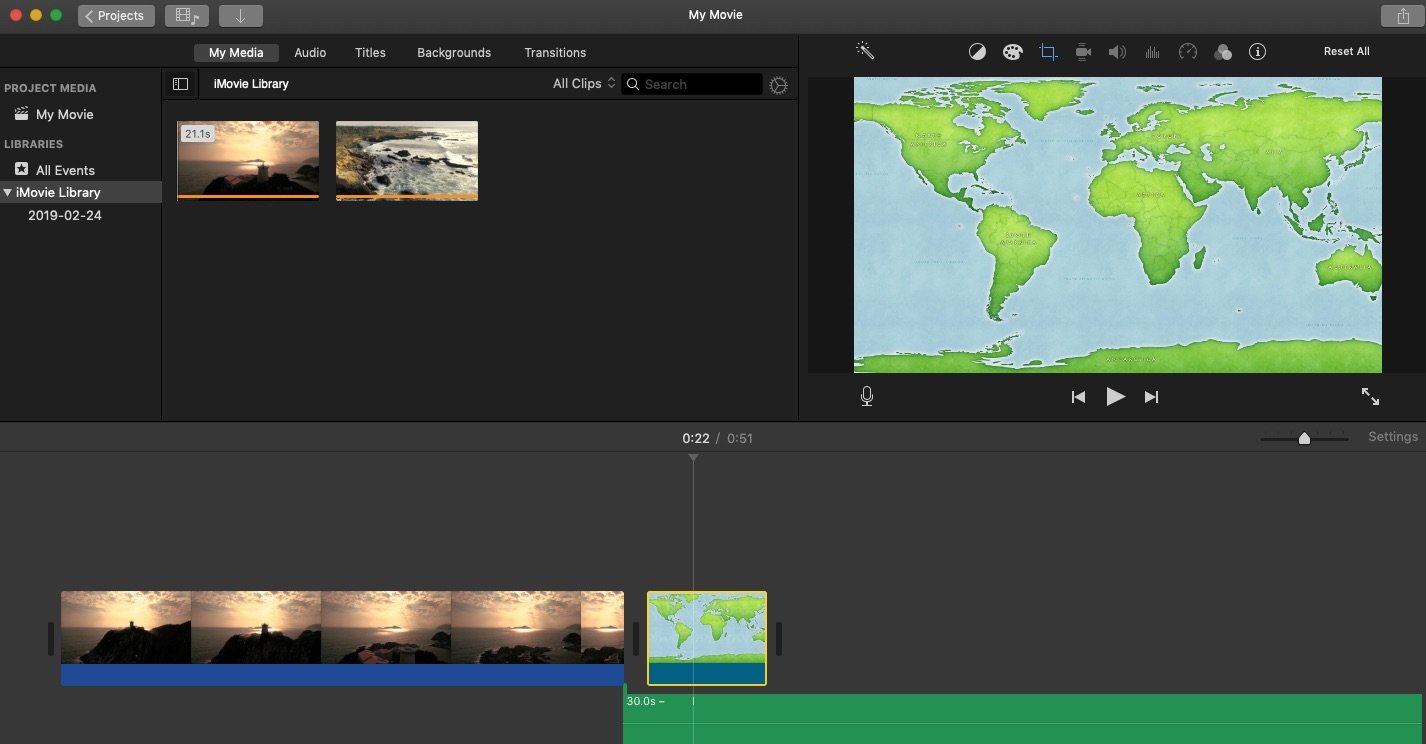
Task: Collapse the iMovie Library tree
Action: (8, 192)
